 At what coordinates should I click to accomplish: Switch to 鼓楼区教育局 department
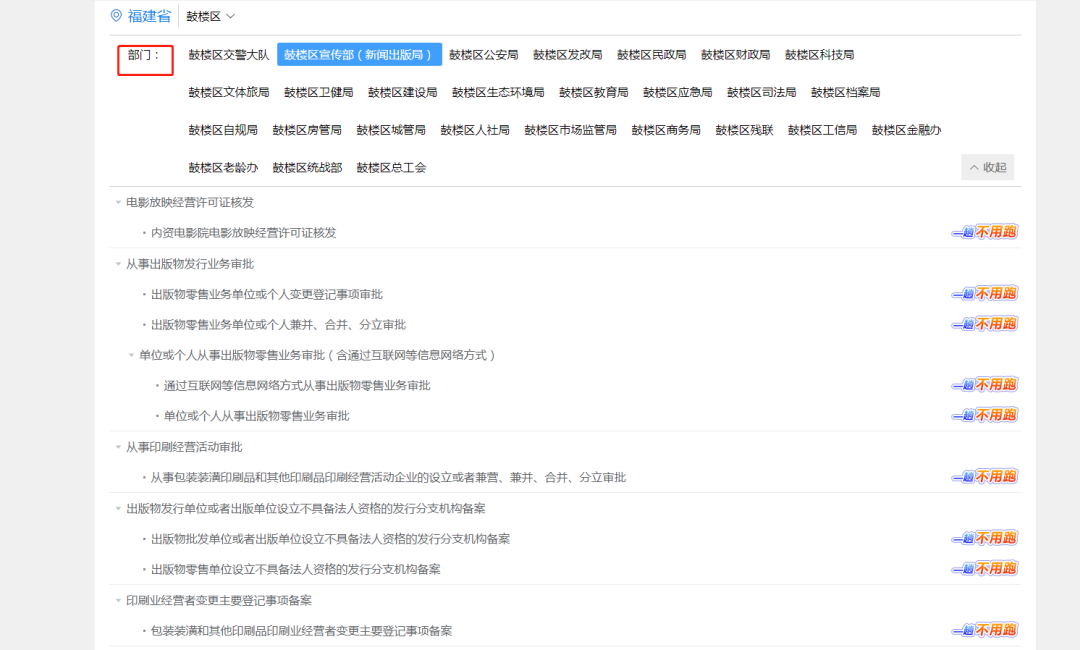(x=593, y=93)
